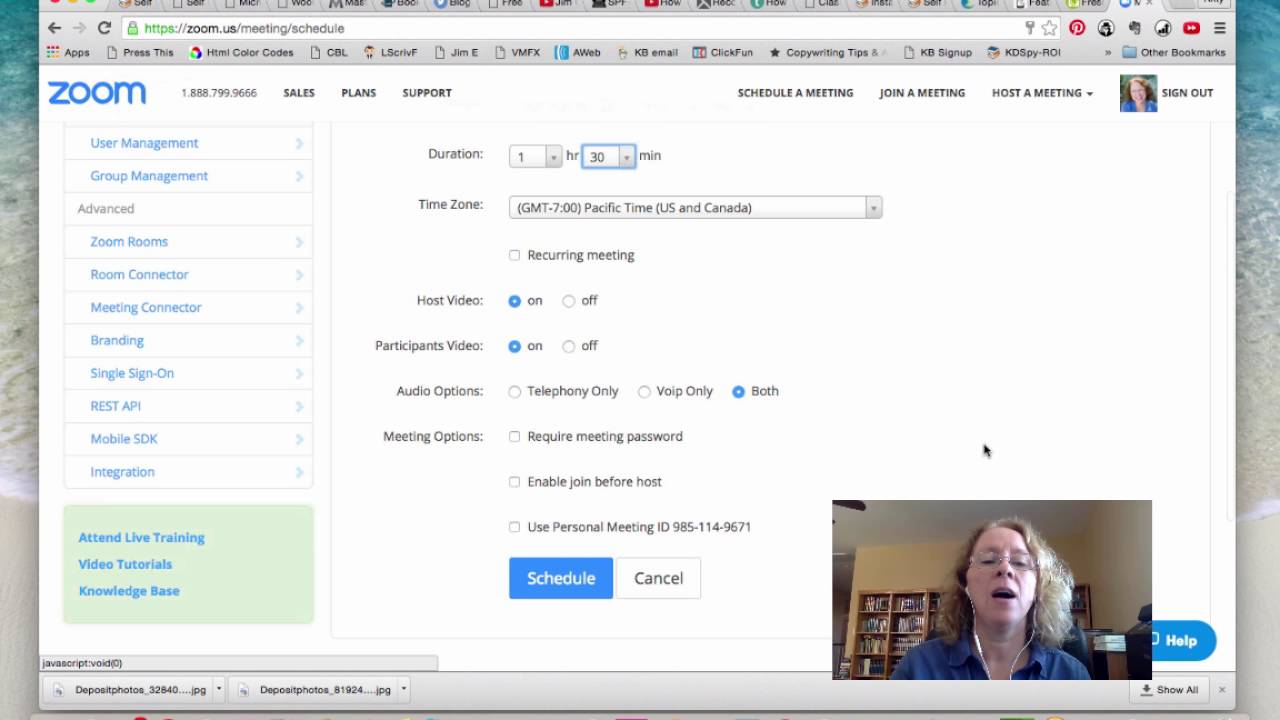Open Meeting Connector in sidebar
Viewport: 1280px width, 720px height.
pyautogui.click(x=189, y=308)
